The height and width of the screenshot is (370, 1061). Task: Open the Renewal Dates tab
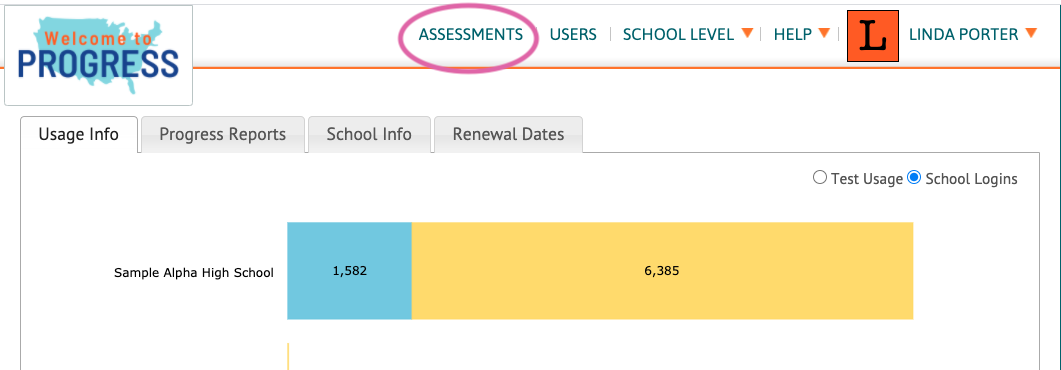pyautogui.click(x=508, y=135)
